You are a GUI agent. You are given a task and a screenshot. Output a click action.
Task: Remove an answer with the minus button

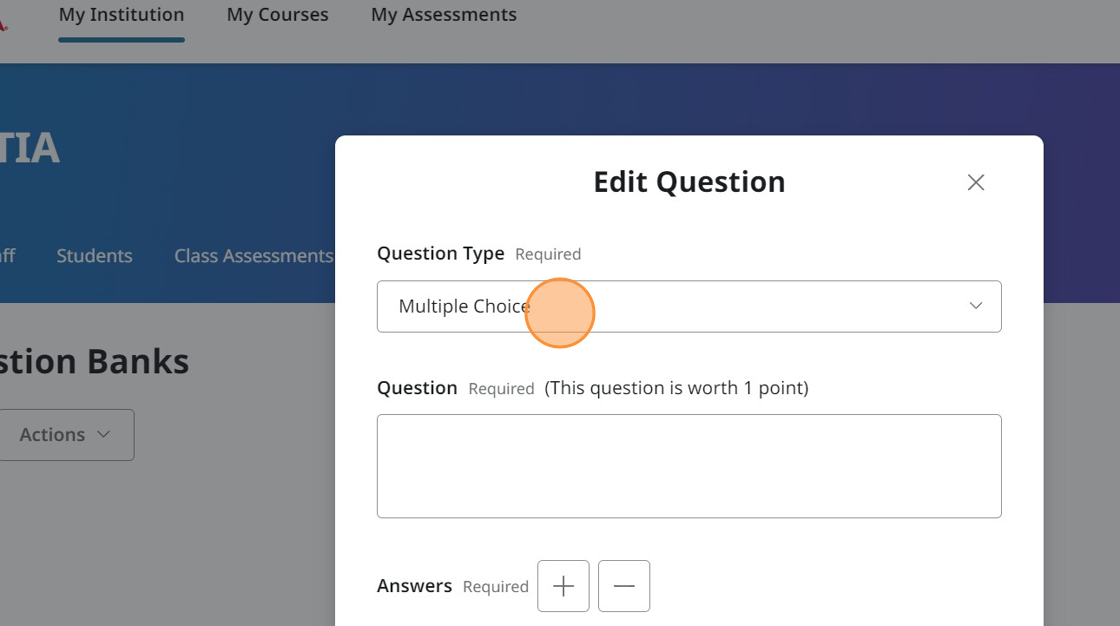point(624,586)
